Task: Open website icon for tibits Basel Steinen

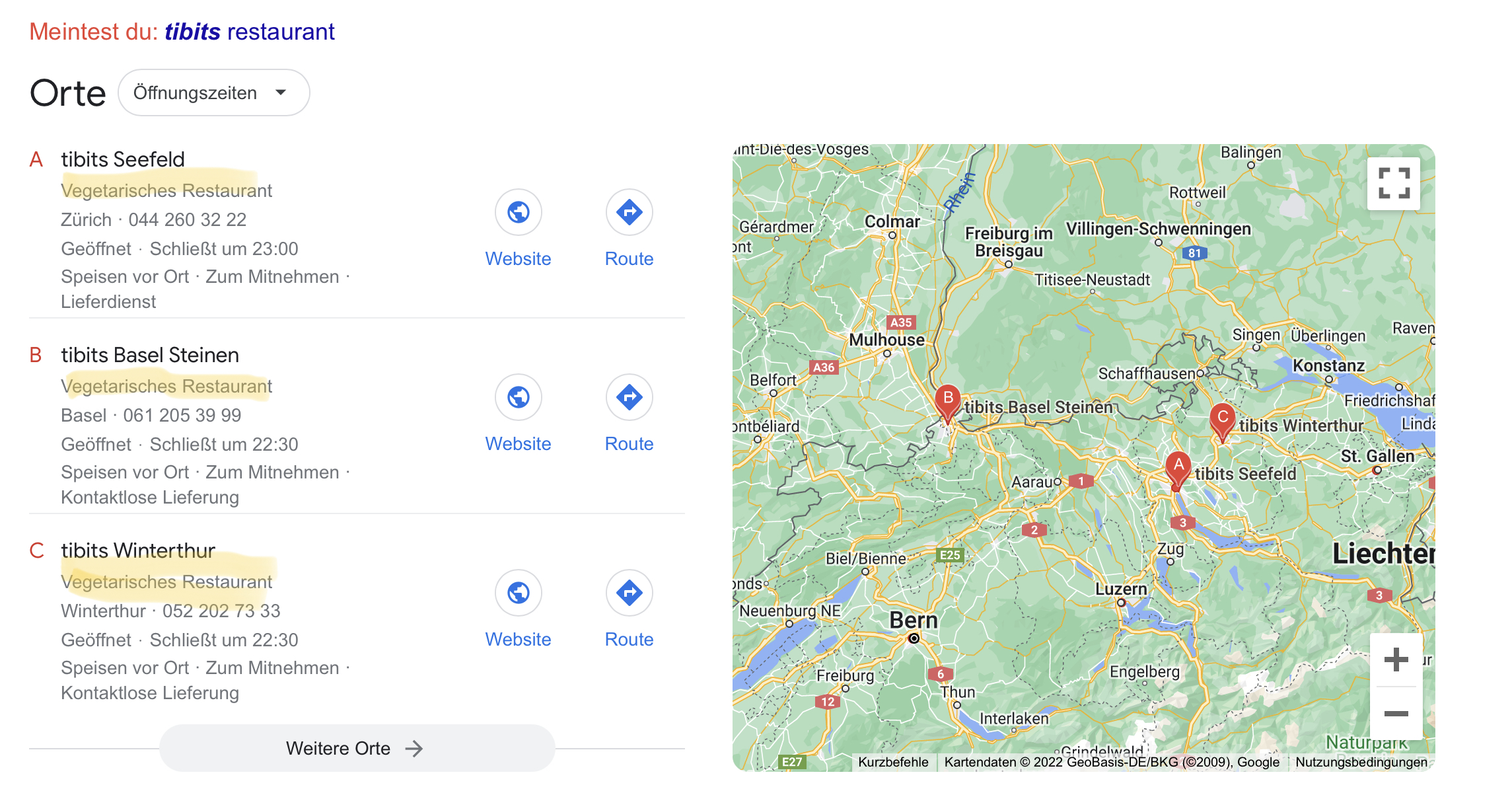Action: pyautogui.click(x=519, y=397)
